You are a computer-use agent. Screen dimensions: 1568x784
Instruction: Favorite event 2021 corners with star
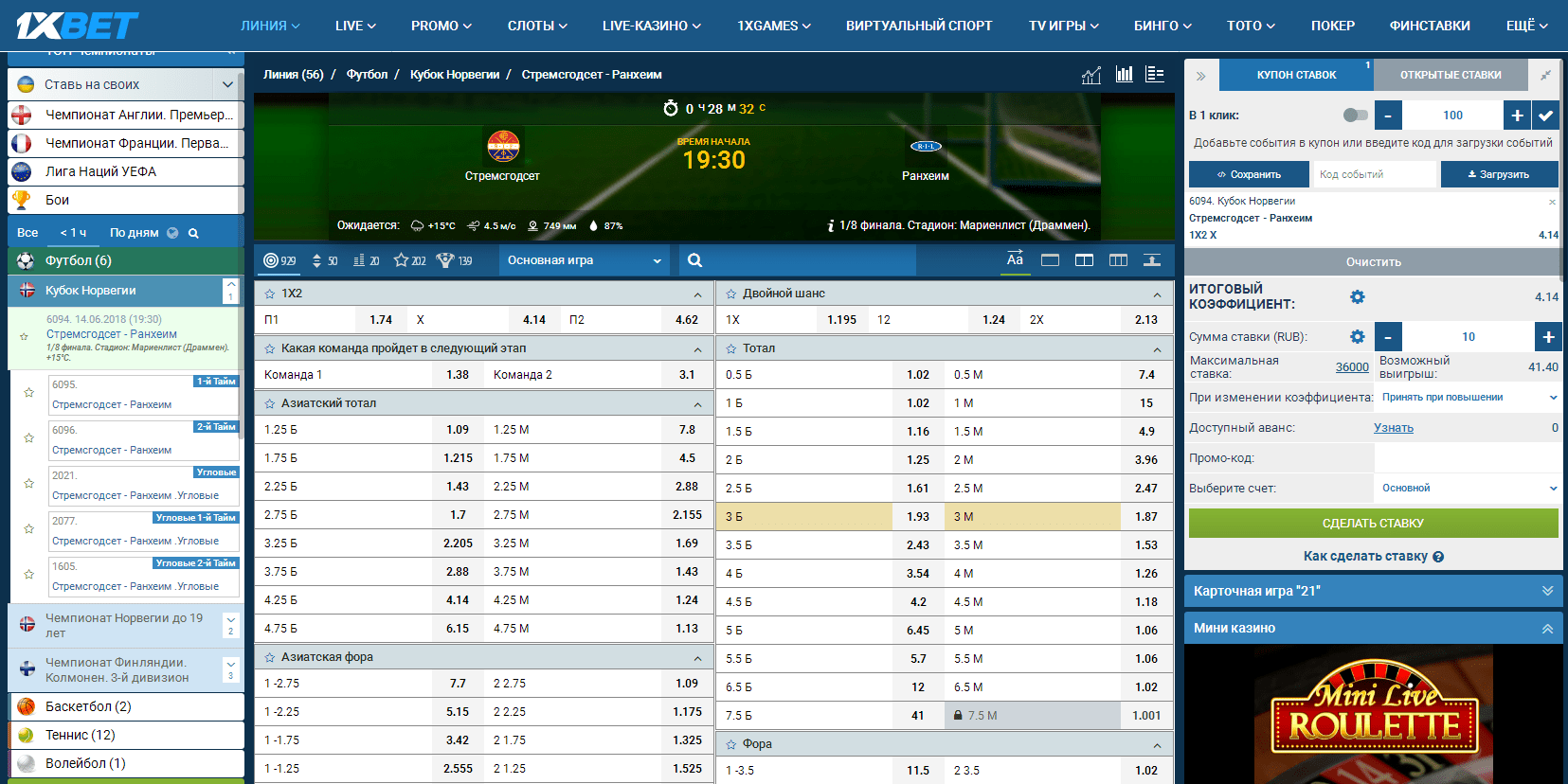click(29, 483)
